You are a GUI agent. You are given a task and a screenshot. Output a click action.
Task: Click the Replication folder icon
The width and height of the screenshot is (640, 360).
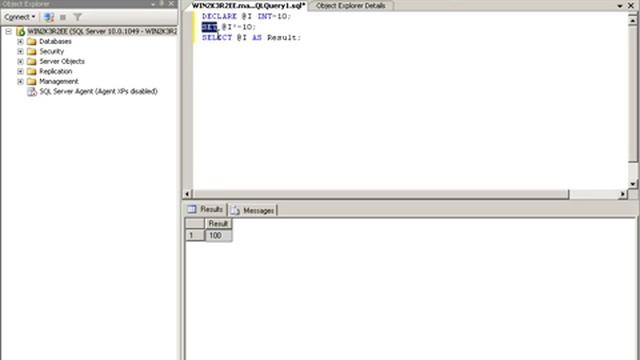[32, 71]
